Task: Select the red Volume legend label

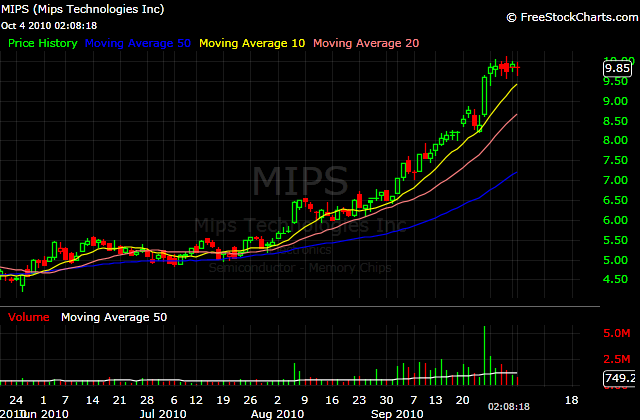Action: coord(29,317)
